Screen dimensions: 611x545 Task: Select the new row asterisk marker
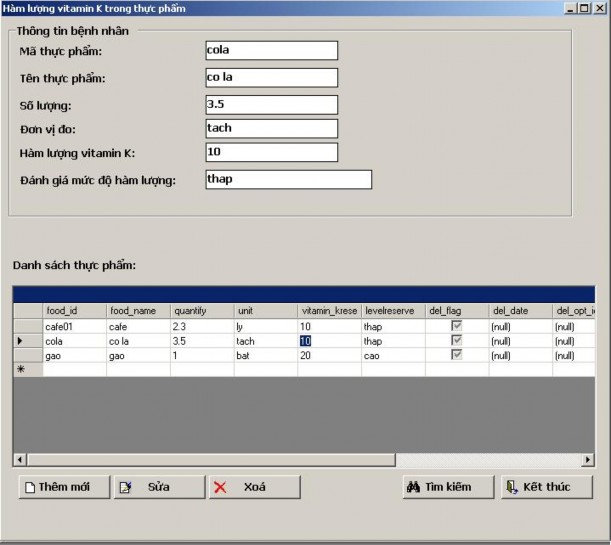tap(27, 370)
